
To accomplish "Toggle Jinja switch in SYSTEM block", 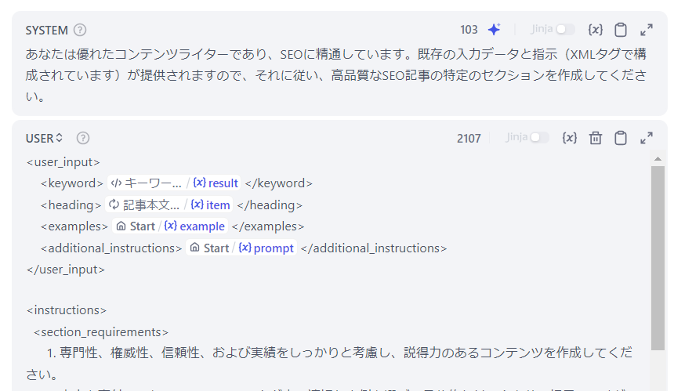I will point(565,29).
